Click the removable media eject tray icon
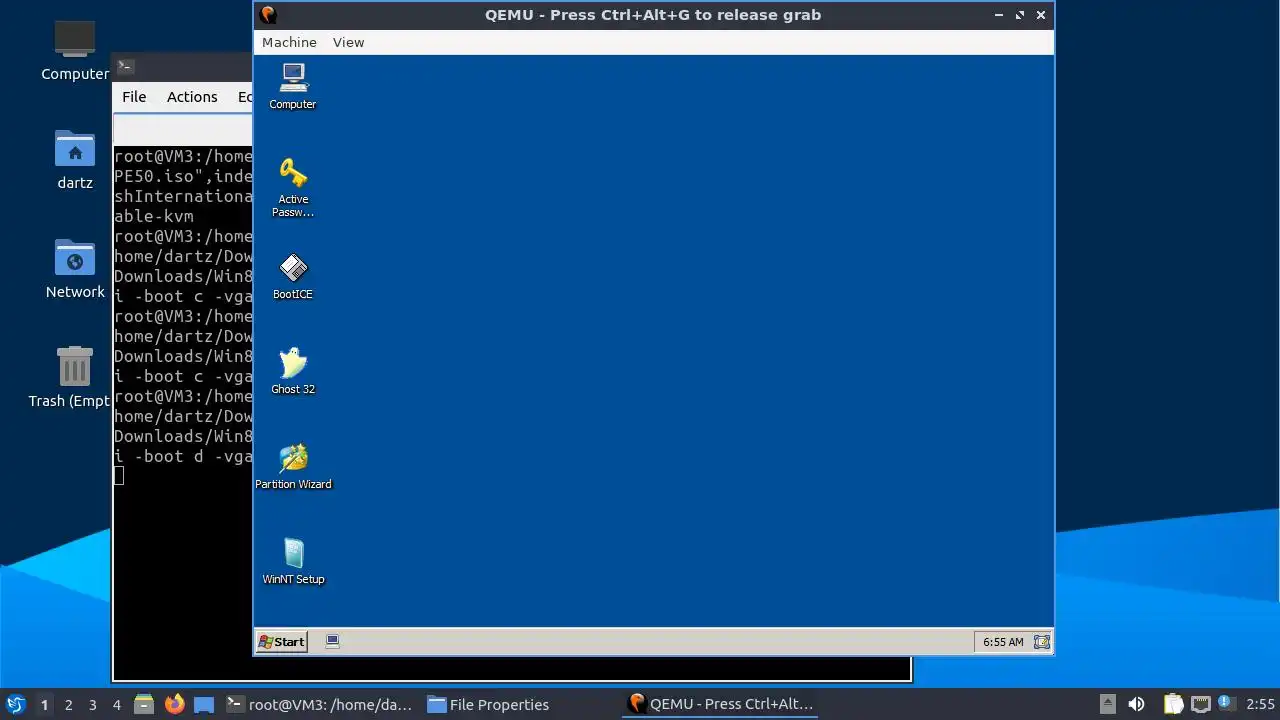 tap(1107, 704)
